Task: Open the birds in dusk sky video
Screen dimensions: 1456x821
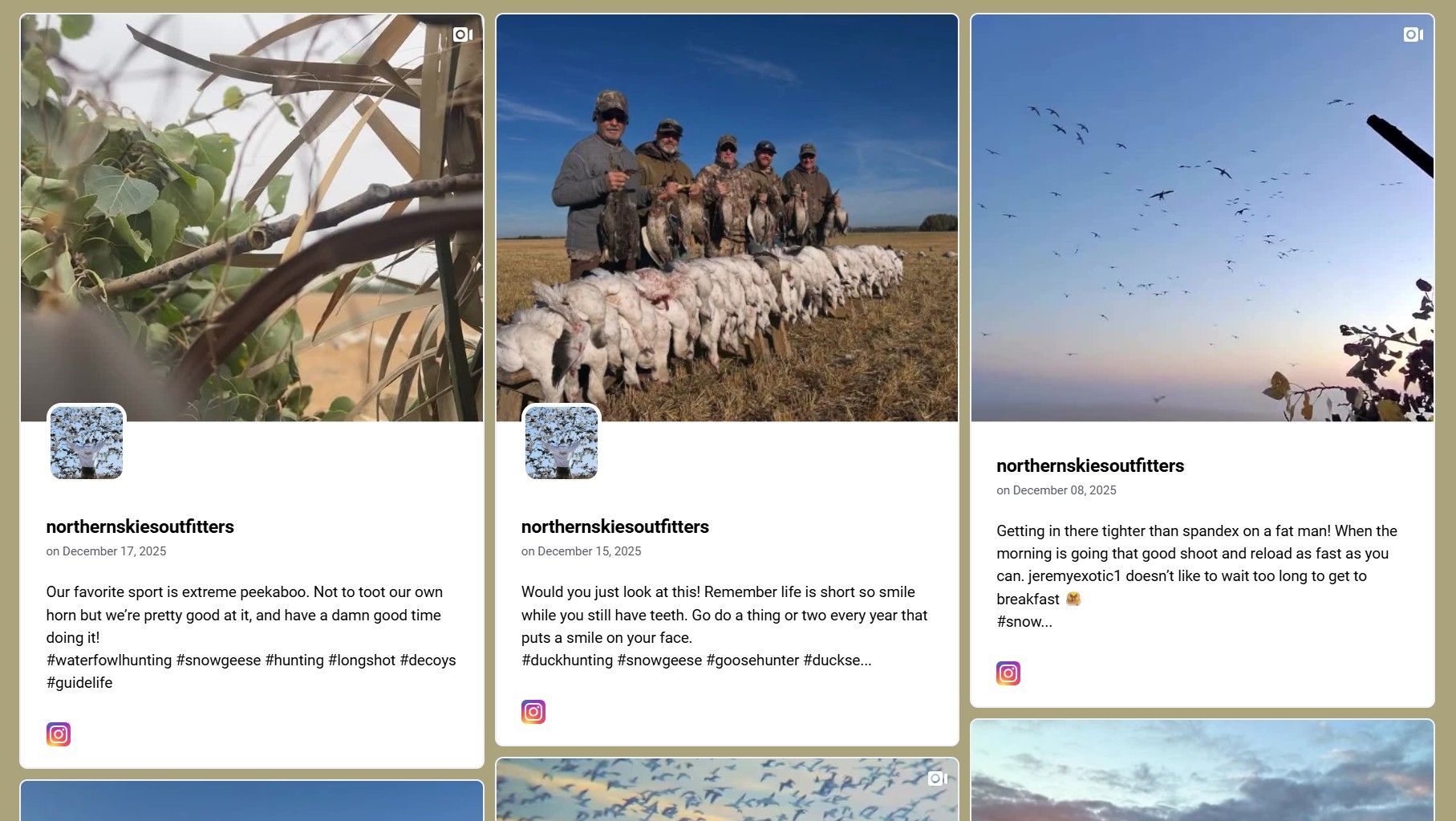Action: 1203,217
